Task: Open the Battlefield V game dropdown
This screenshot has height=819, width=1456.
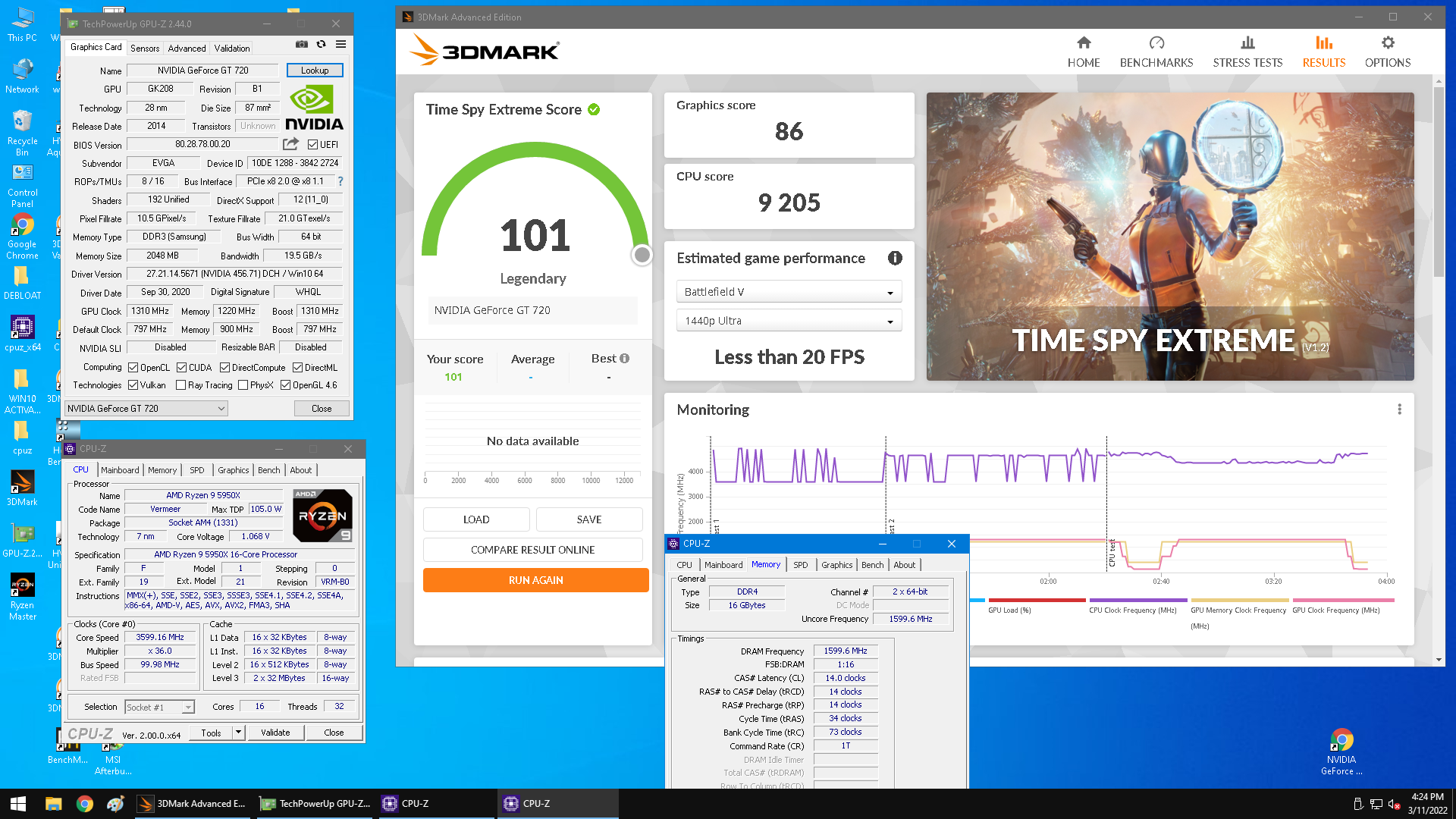Action: pyautogui.click(x=789, y=292)
